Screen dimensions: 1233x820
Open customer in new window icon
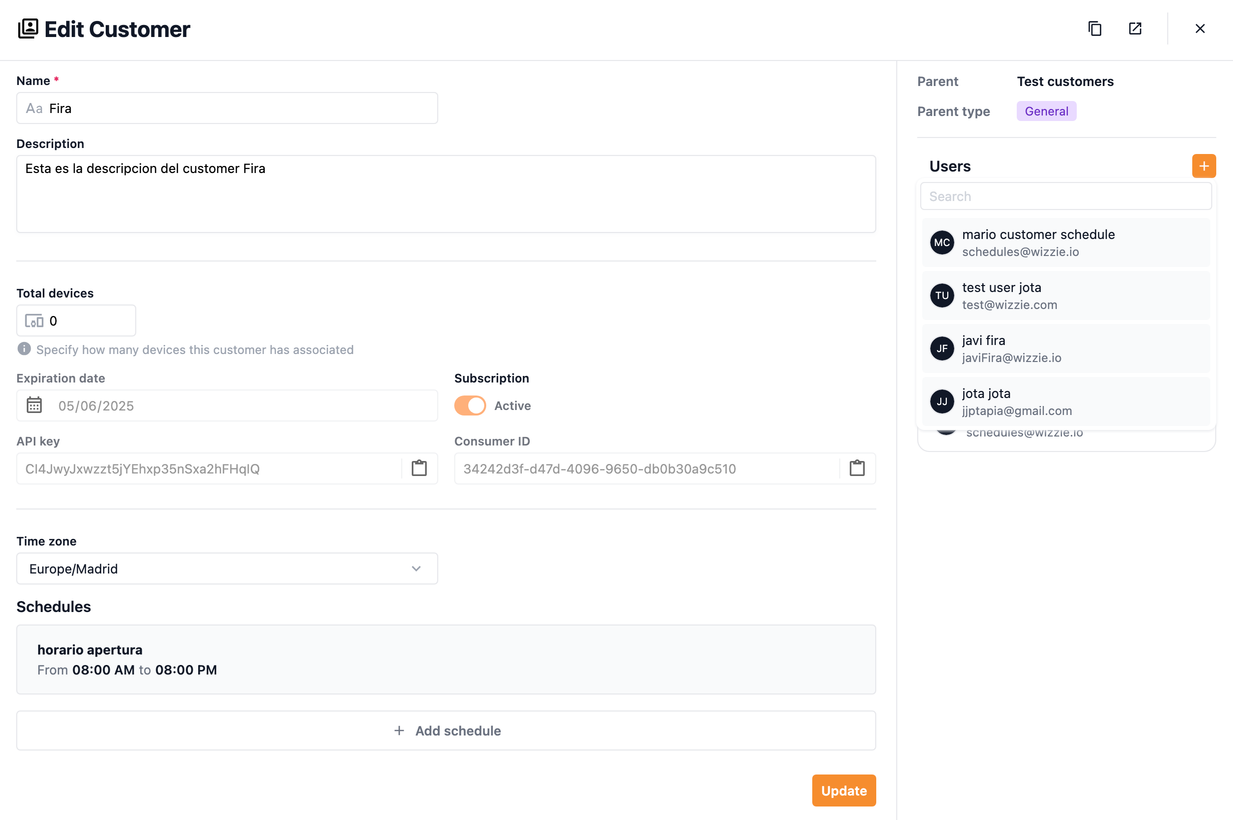tap(1135, 29)
